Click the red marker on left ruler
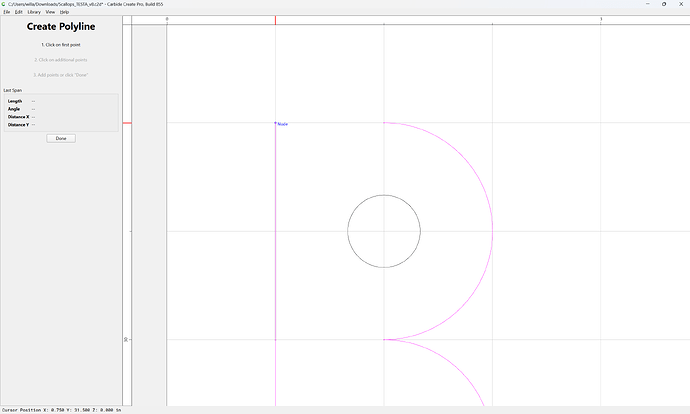Screen dimensions: 690x414 coord(127,123)
